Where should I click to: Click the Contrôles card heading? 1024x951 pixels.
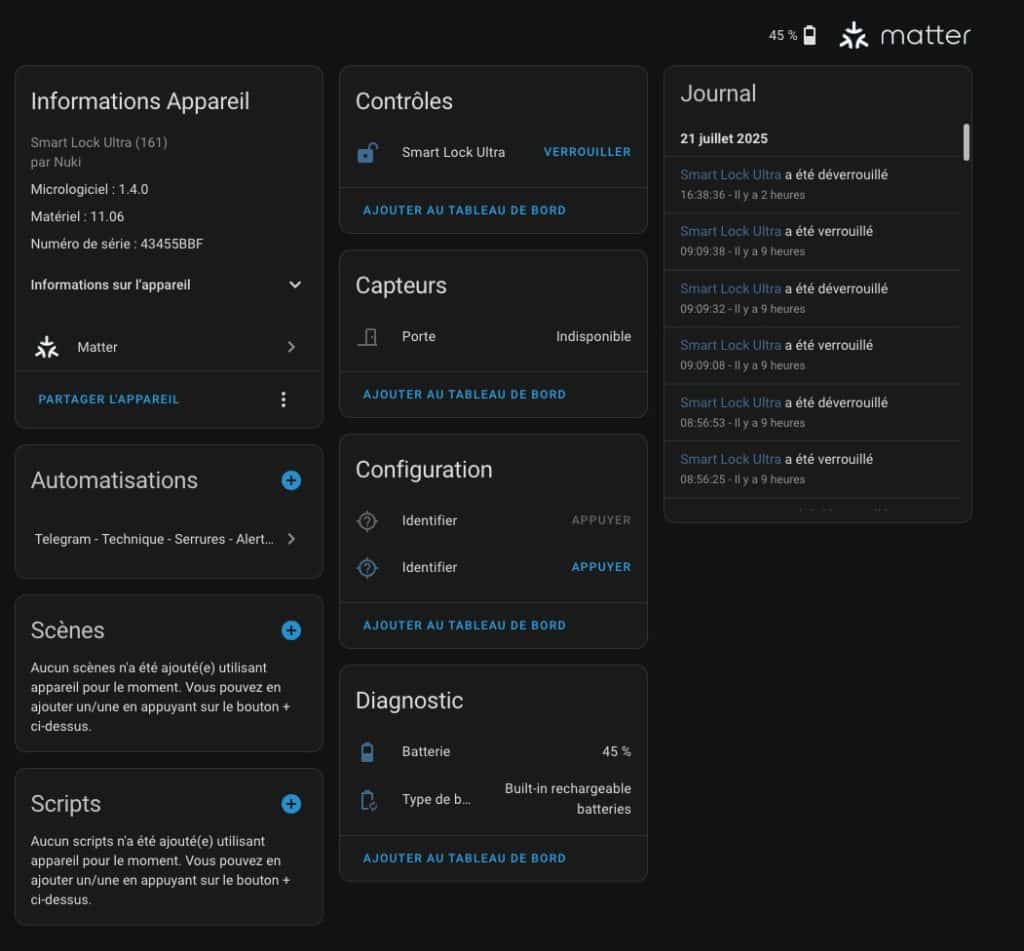coord(404,101)
